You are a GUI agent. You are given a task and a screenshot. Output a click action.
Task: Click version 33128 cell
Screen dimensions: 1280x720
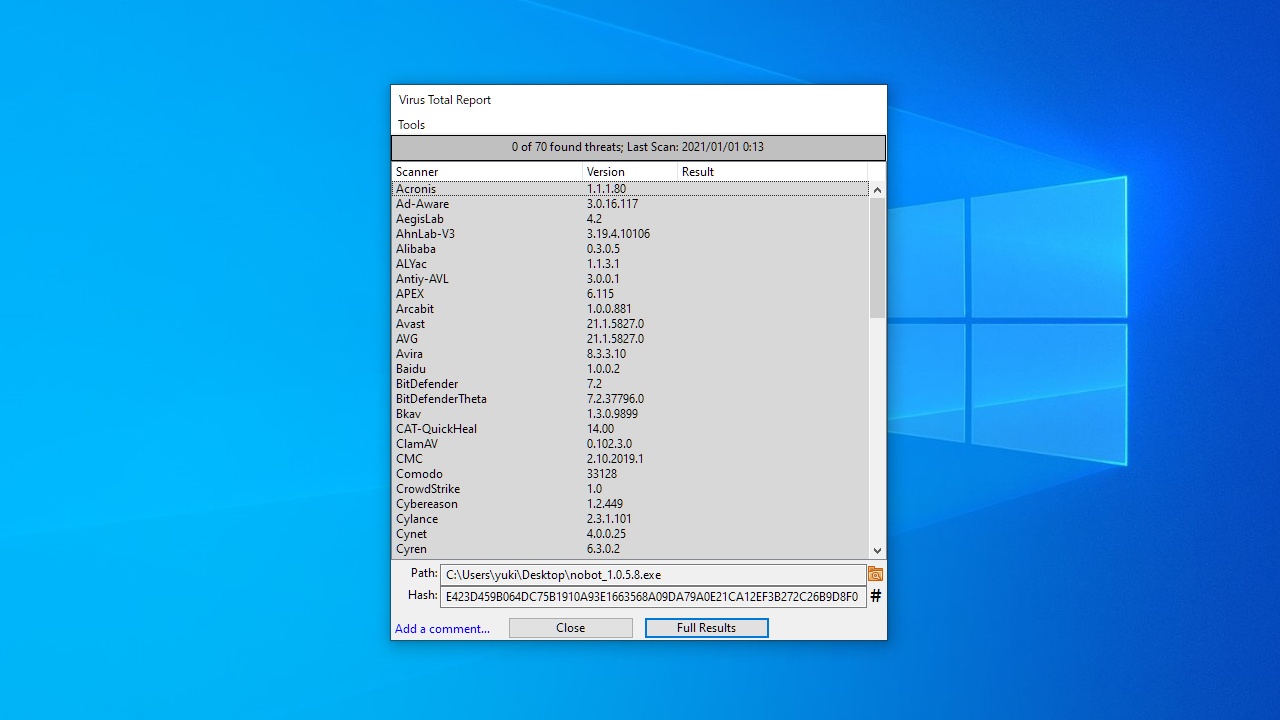point(602,474)
